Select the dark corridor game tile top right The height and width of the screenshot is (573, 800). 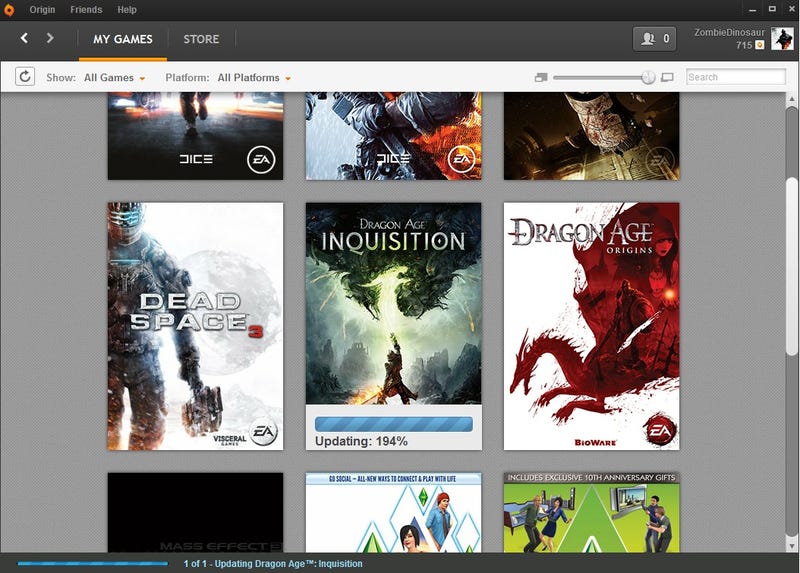click(591, 136)
